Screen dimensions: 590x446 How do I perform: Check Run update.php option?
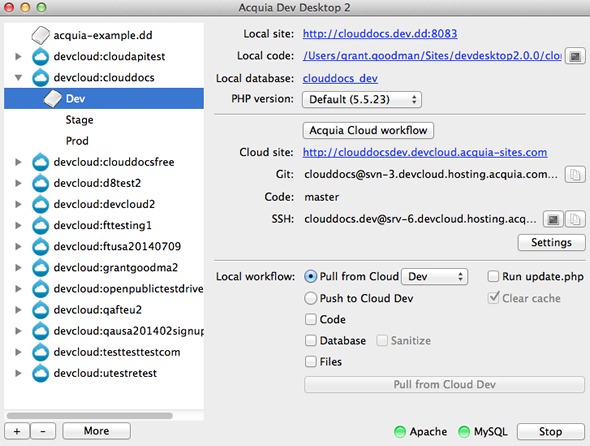493,277
